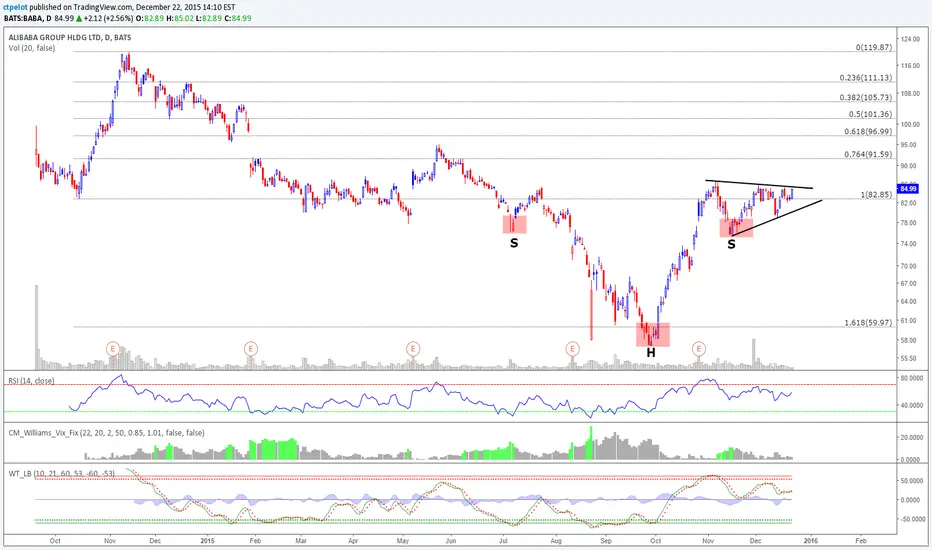Screen dimensions: 932x550
Task: Select the 0.764(91.59) Fibonacci level label
Action: pos(868,155)
